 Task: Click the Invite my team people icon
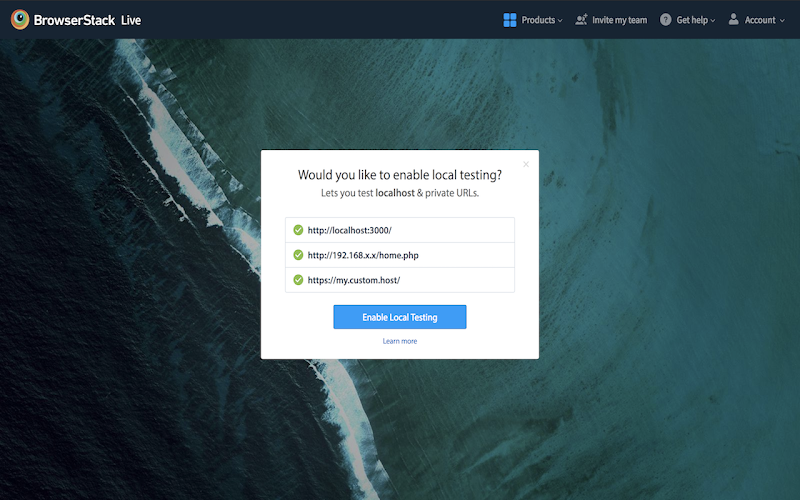click(x=581, y=20)
